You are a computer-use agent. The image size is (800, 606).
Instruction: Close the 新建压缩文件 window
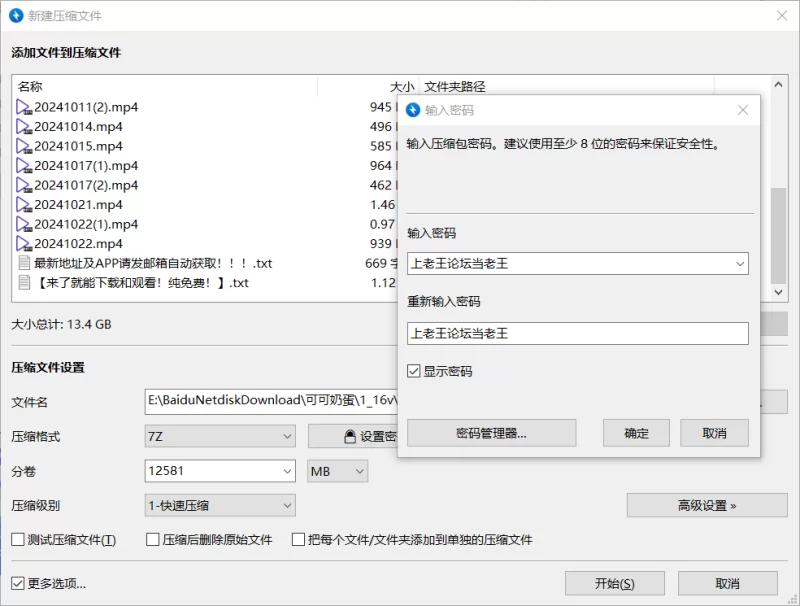click(x=782, y=16)
